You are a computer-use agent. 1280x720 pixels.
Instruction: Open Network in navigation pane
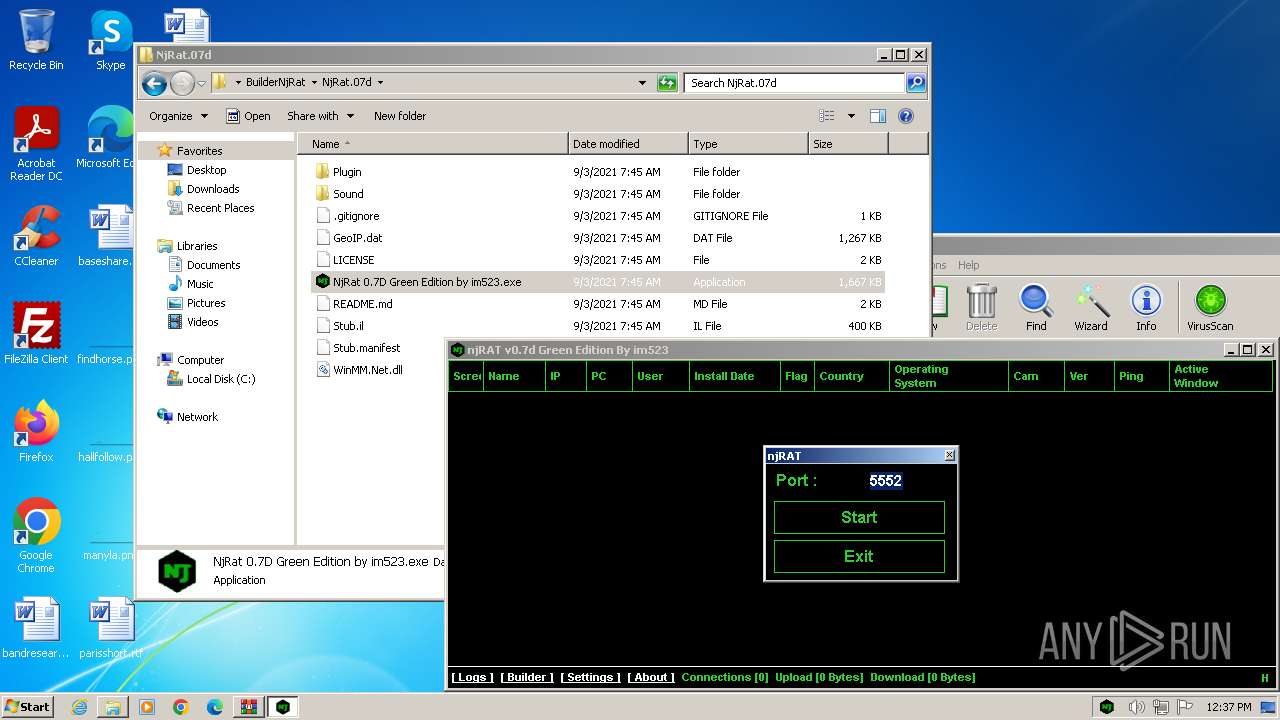point(197,417)
